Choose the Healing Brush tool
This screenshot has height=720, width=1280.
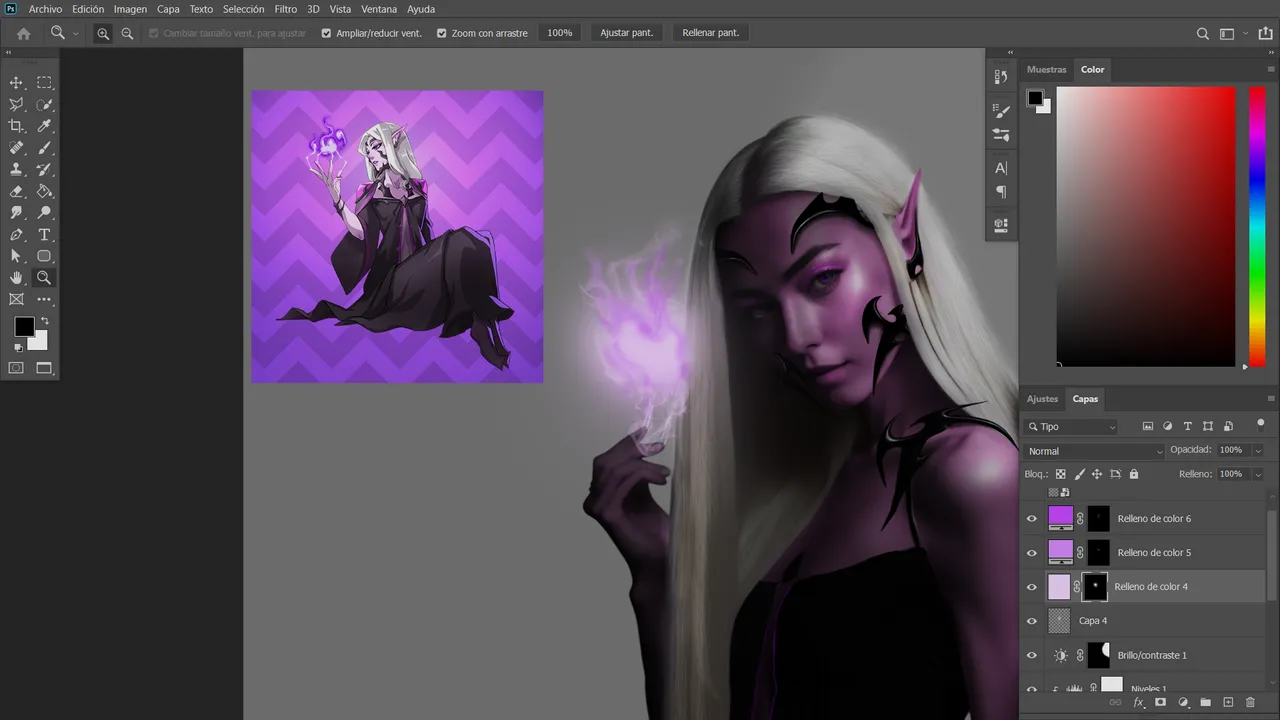16,148
